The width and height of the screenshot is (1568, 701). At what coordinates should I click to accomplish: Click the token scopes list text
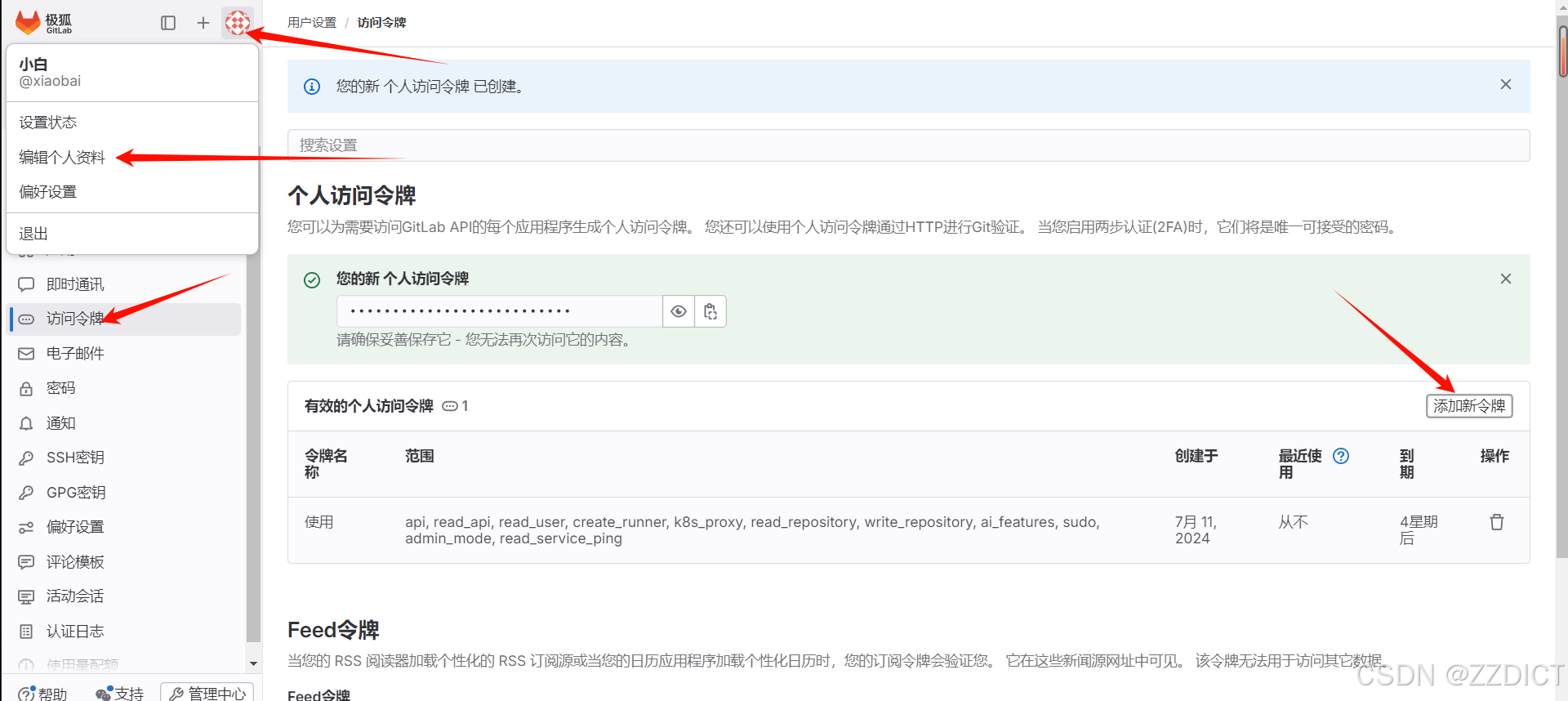(x=752, y=530)
